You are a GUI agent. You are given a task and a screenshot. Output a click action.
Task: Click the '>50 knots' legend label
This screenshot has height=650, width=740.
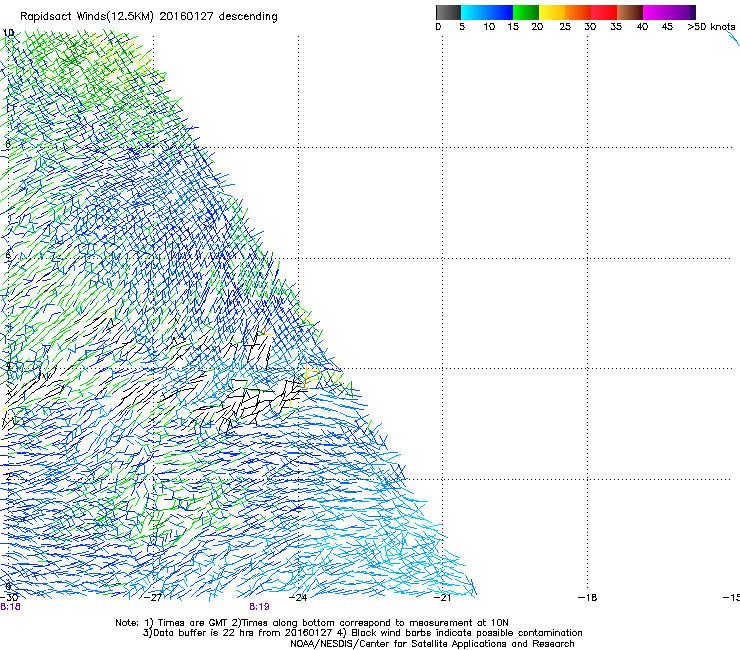pos(711,27)
